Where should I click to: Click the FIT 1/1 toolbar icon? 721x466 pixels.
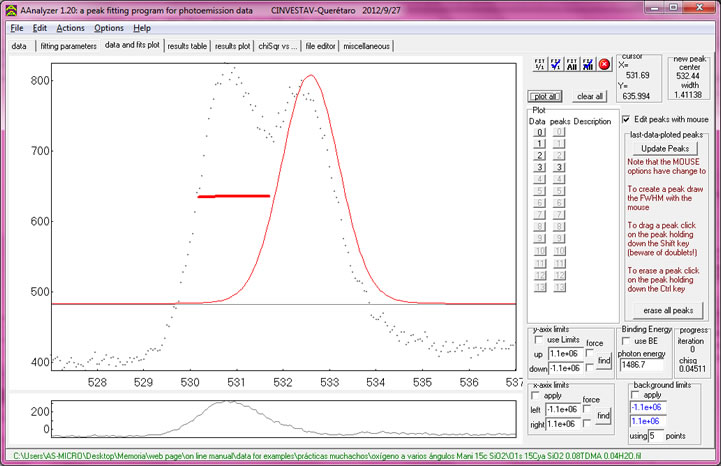[x=539, y=64]
